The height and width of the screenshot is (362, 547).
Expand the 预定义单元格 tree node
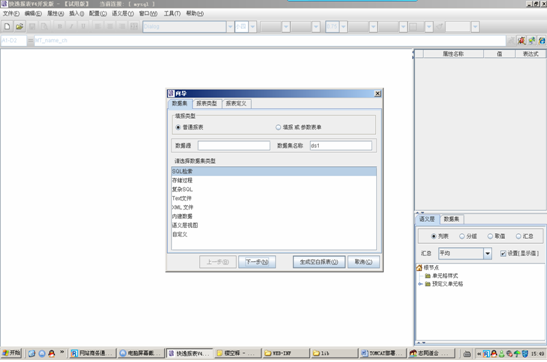tap(420, 284)
